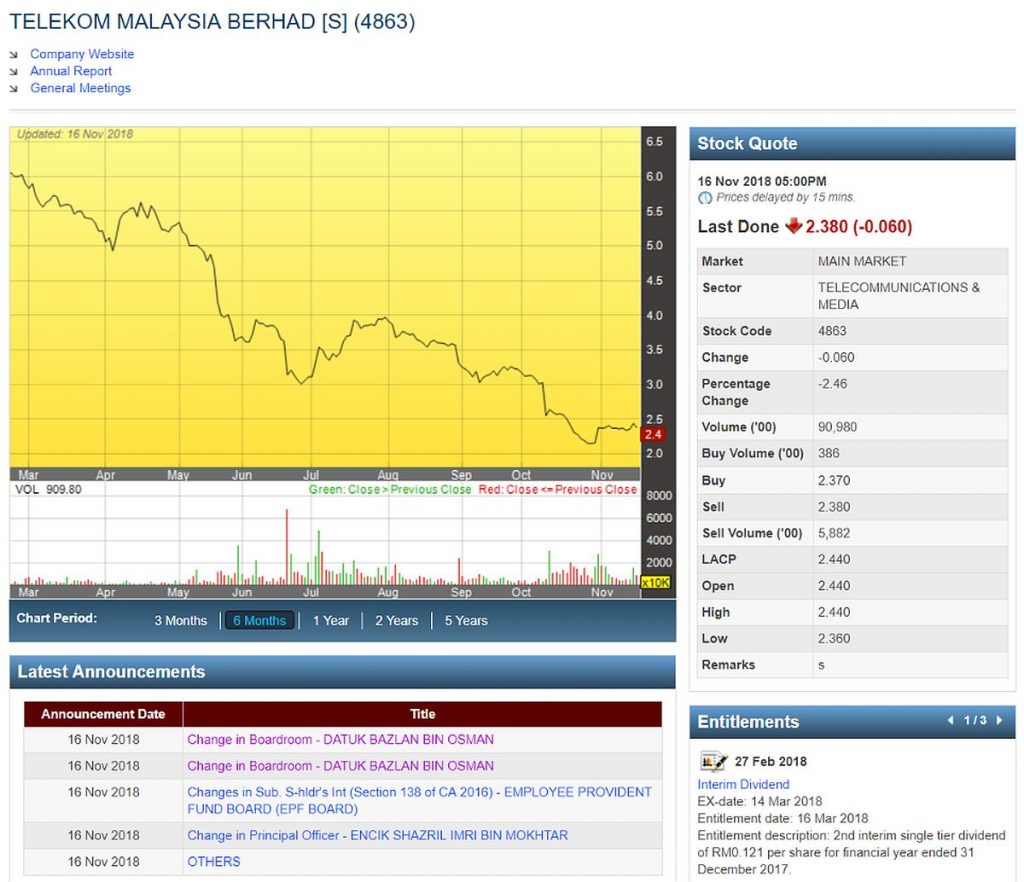Select the 1 Year chart period

pos(331,620)
